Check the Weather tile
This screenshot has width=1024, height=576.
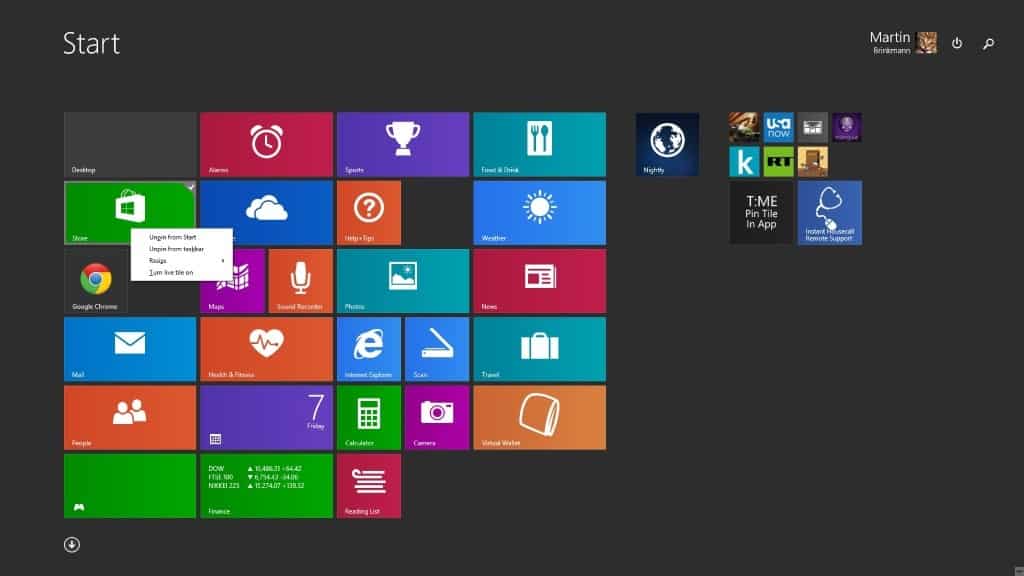click(x=539, y=212)
